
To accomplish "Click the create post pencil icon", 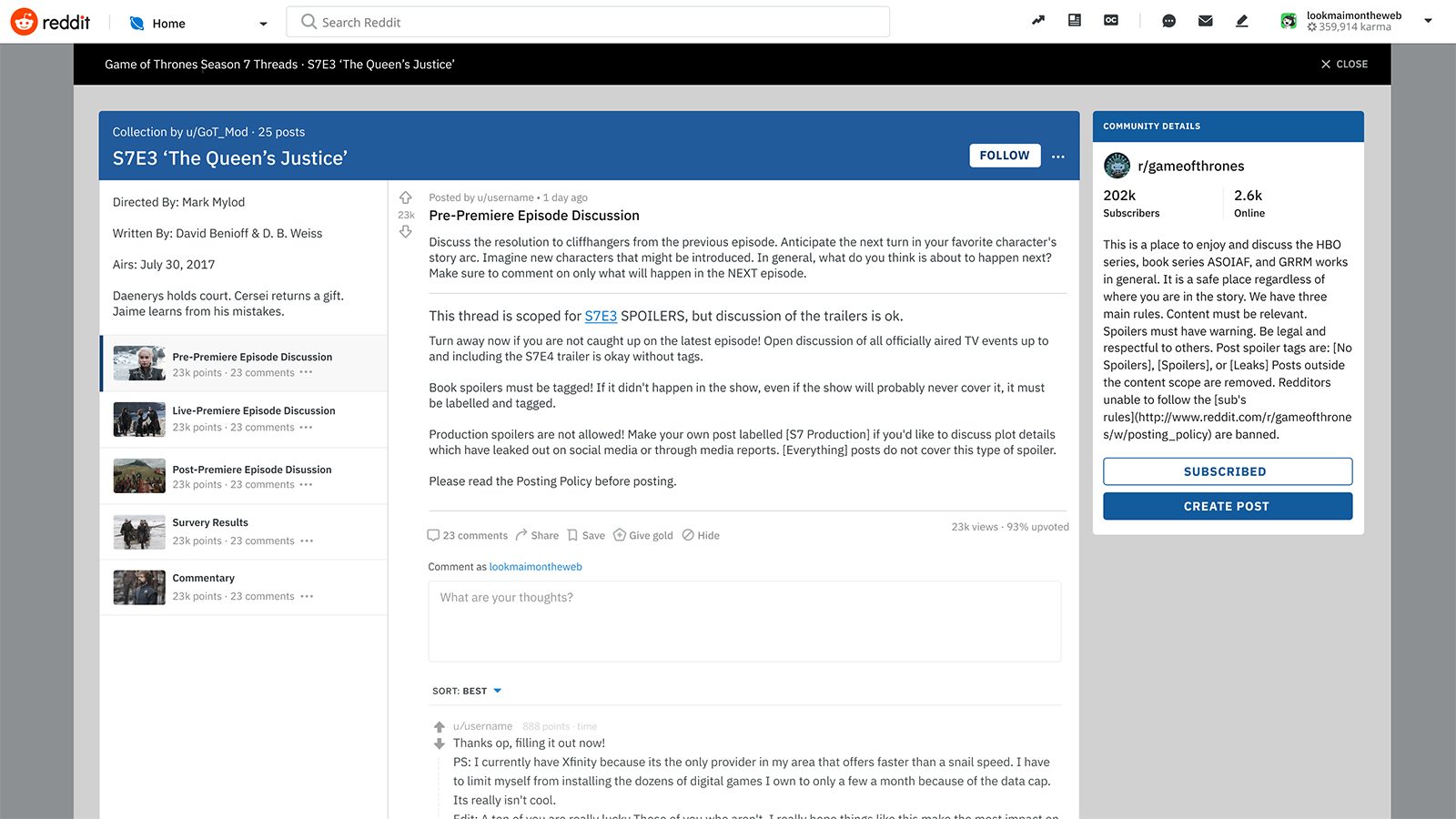I will (1242, 21).
